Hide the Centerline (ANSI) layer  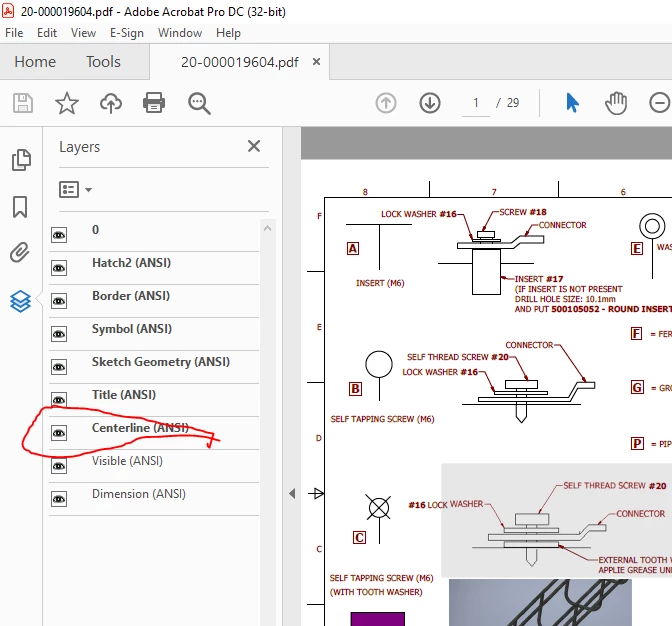59,433
